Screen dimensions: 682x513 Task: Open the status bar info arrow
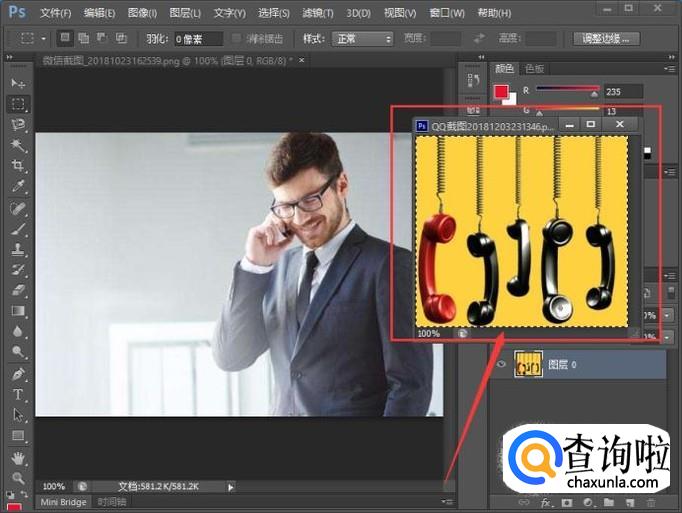click(231, 487)
